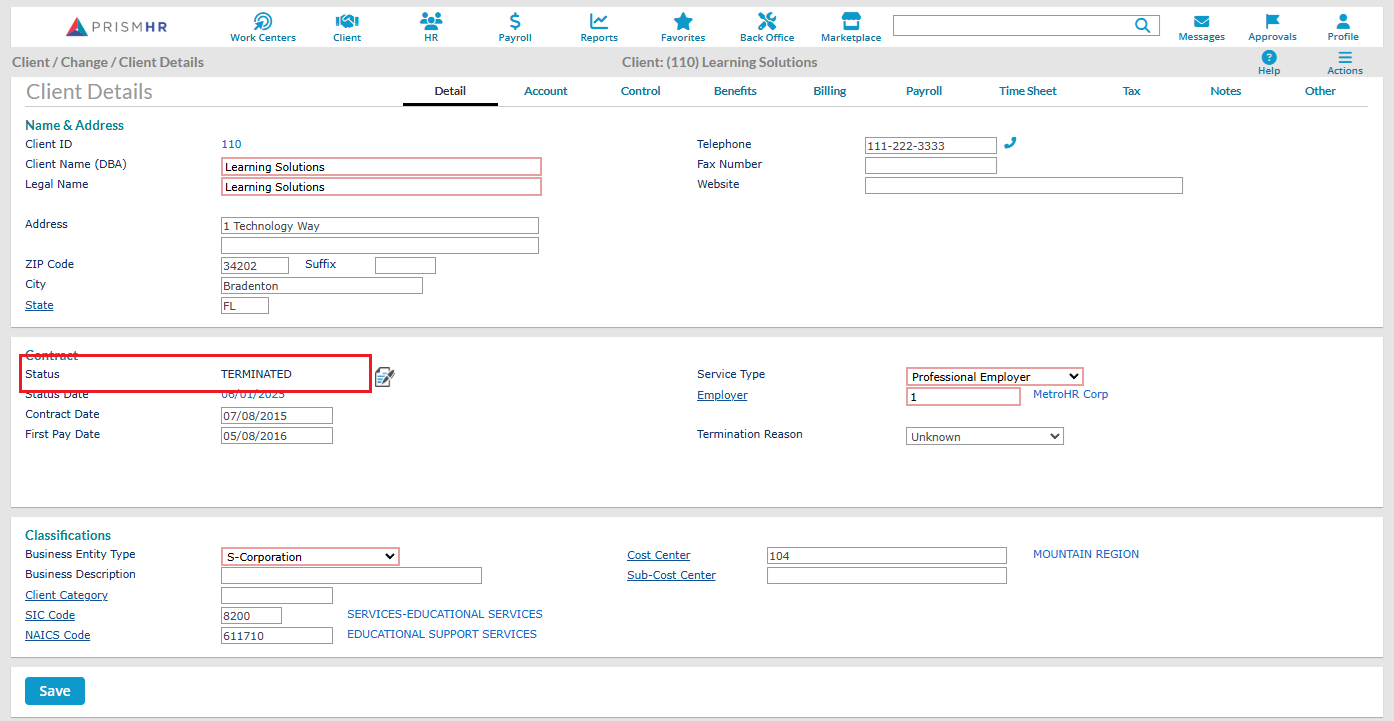Open the Actions hamburger menu
The height and width of the screenshot is (721, 1394).
[1345, 58]
